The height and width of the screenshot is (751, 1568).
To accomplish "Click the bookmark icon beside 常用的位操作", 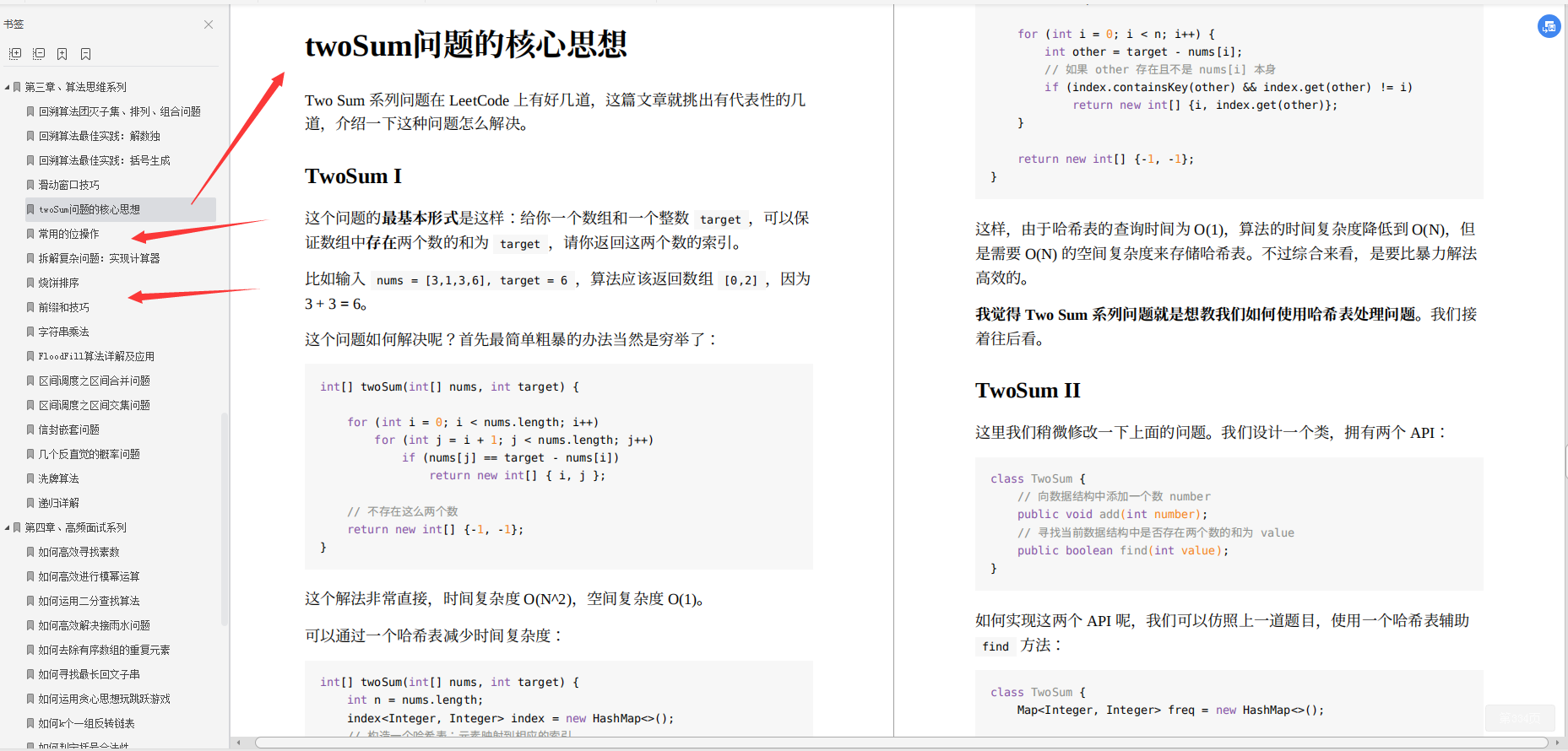I will (x=30, y=234).
